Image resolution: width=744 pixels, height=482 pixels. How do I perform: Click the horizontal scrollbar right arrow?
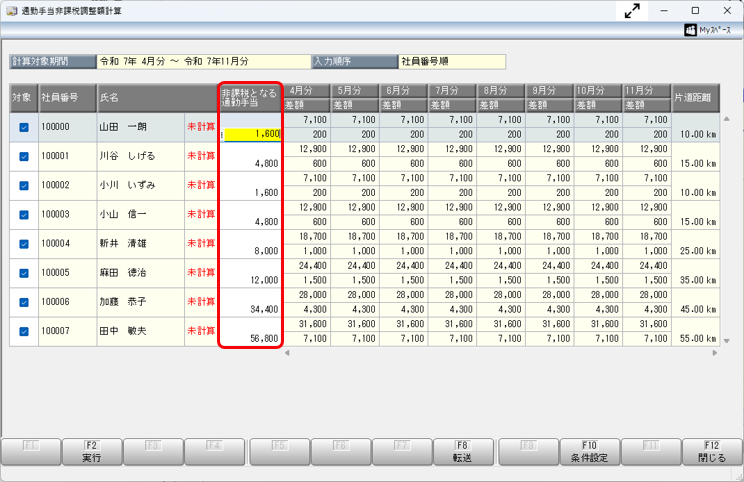click(x=714, y=353)
